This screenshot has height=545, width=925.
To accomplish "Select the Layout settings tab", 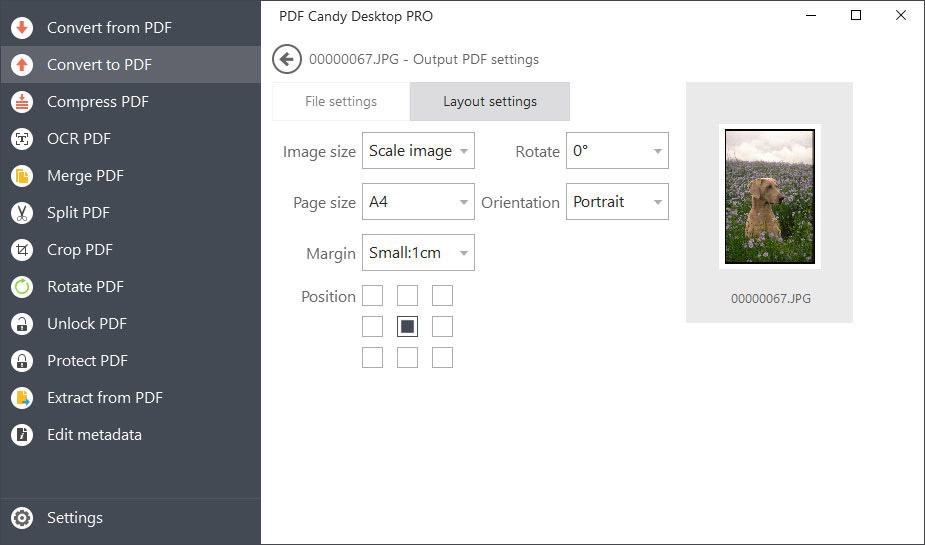I will click(490, 101).
